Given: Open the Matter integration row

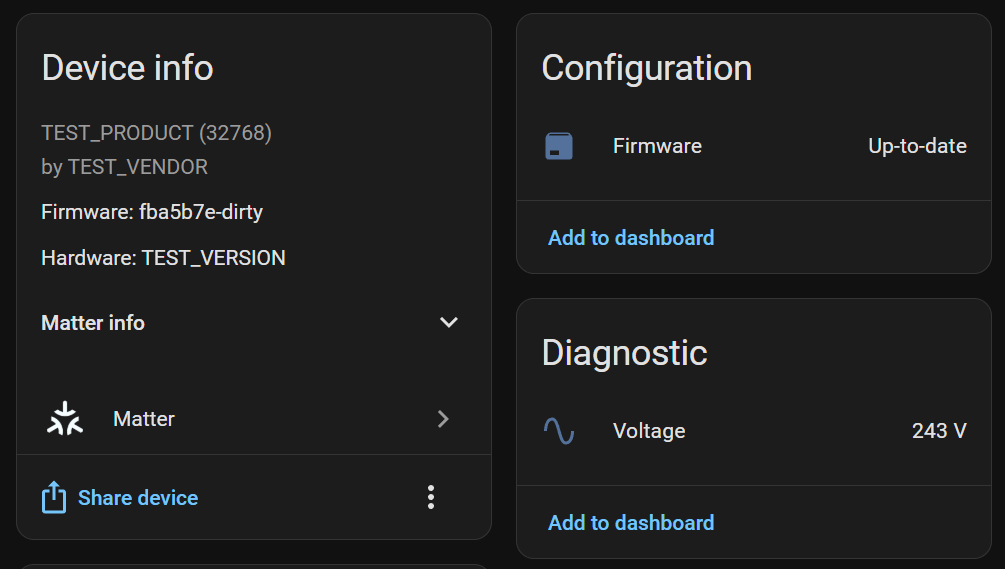Looking at the screenshot, I should point(144,419).
